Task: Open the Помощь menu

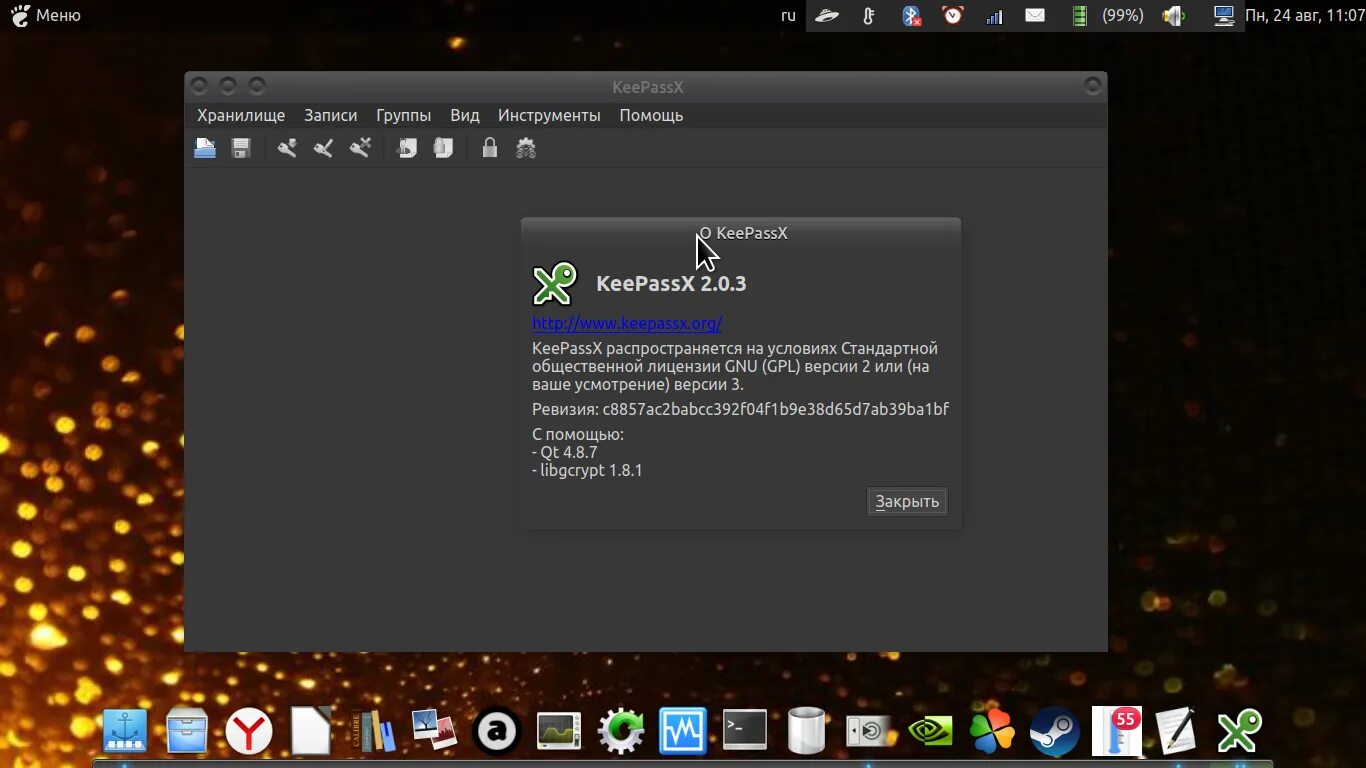Action: point(651,115)
